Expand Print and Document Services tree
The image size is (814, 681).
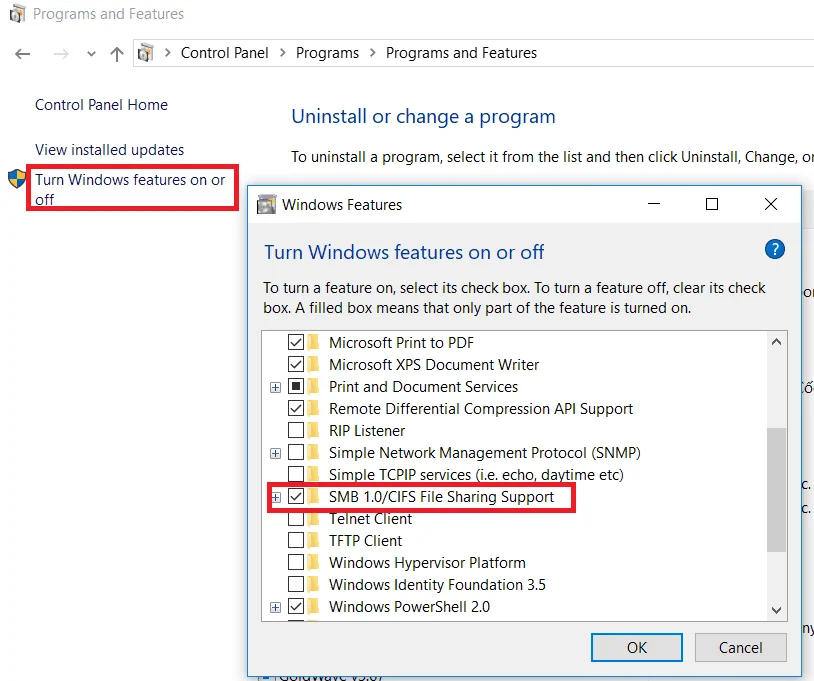tap(276, 387)
